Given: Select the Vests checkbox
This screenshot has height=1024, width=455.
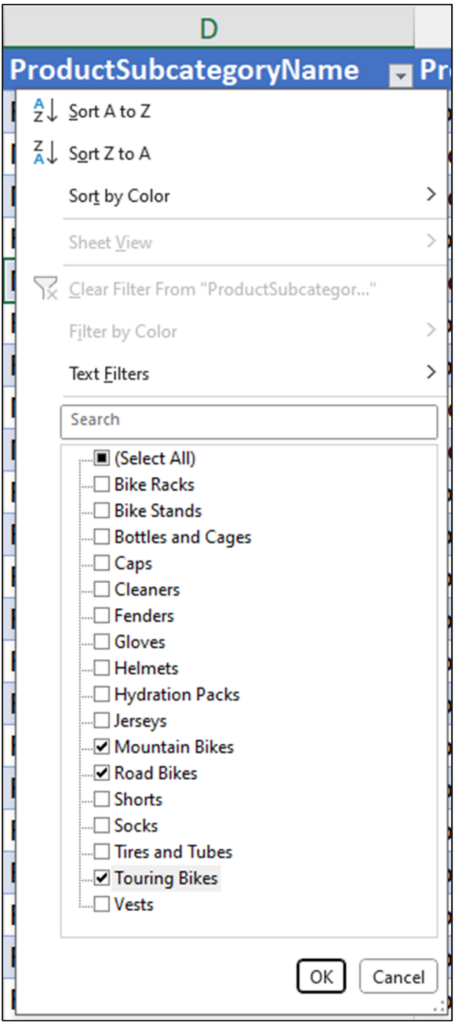Looking at the screenshot, I should [101, 904].
